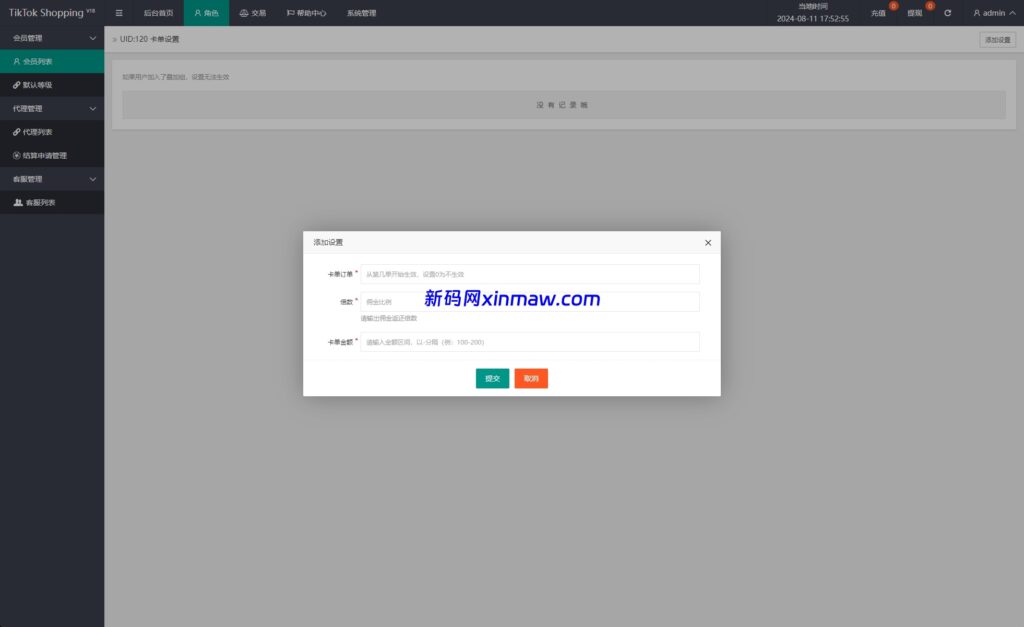Refresh the page using the reload icon
Screen dimensions: 1024x627
(947, 13)
